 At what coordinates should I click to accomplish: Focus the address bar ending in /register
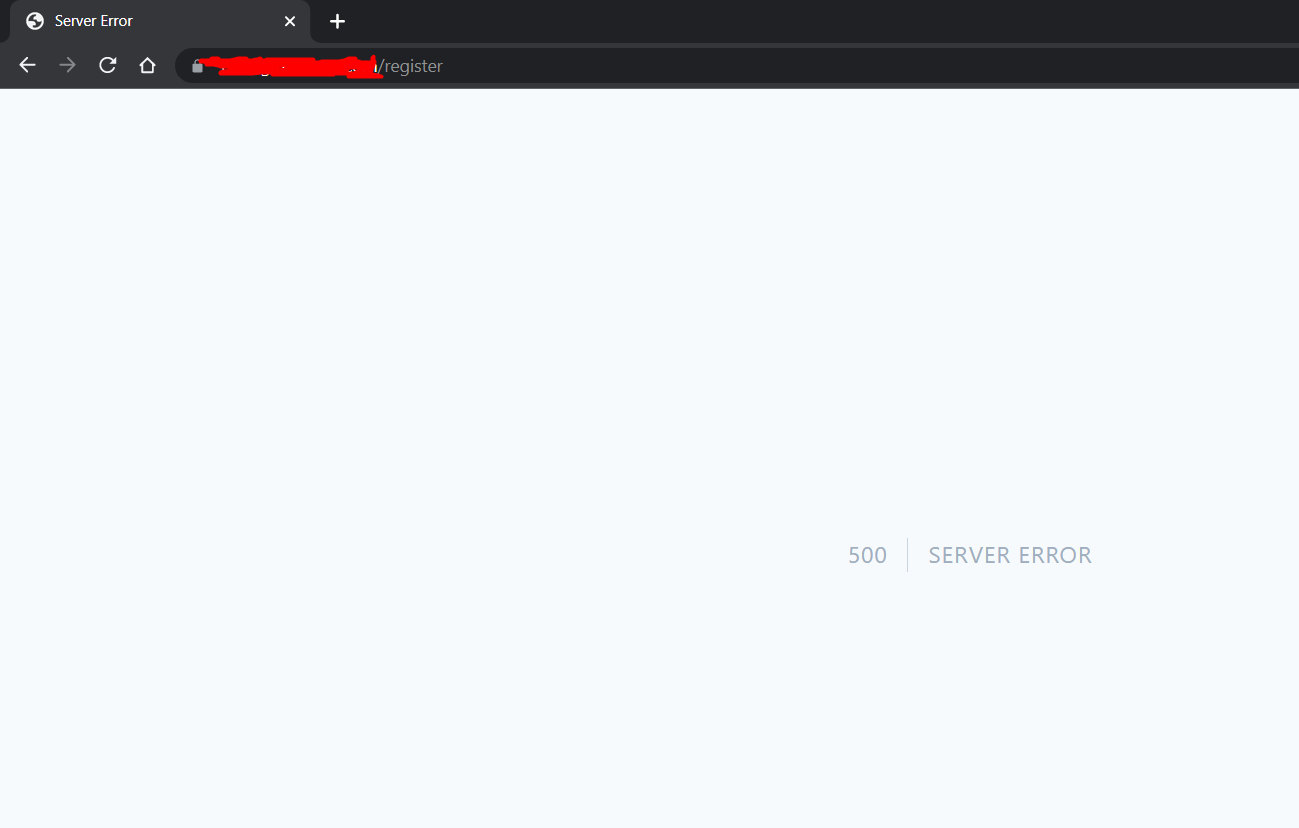[738, 66]
